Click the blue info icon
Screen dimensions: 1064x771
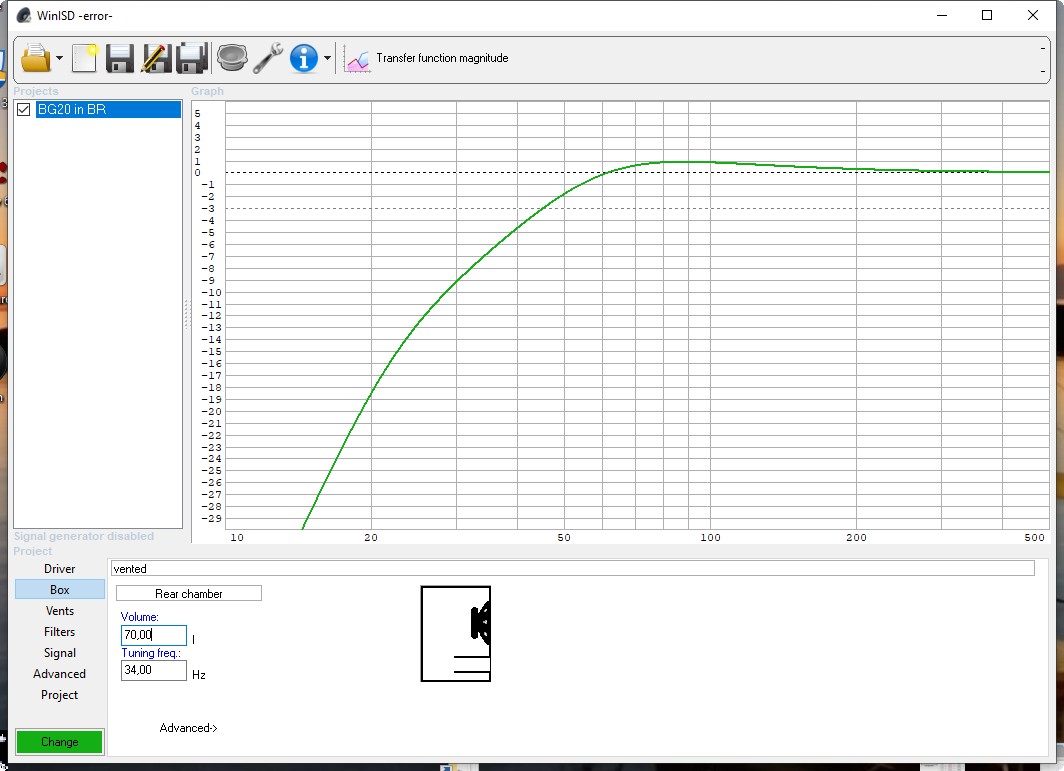[x=304, y=58]
